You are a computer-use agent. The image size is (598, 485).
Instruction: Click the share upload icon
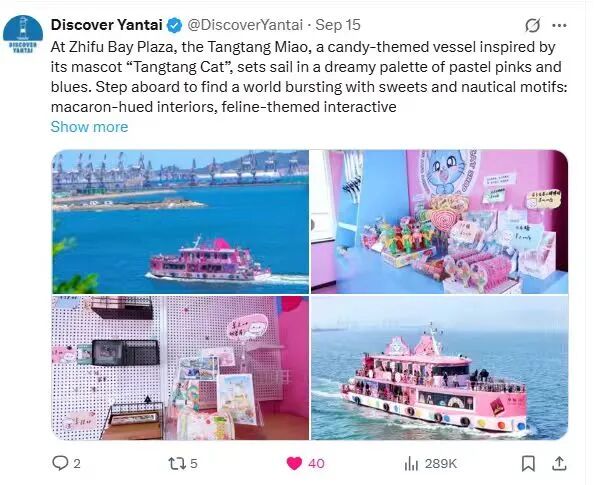(x=559, y=463)
